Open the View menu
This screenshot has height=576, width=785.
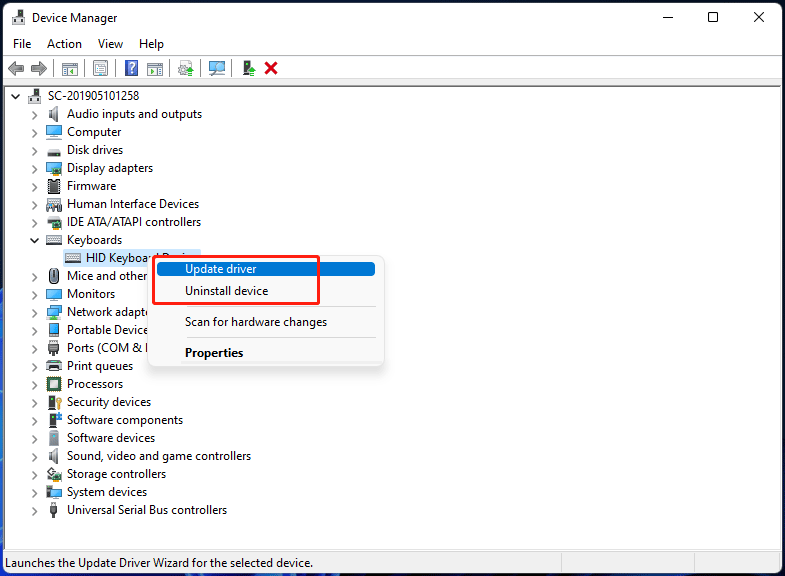coord(110,44)
